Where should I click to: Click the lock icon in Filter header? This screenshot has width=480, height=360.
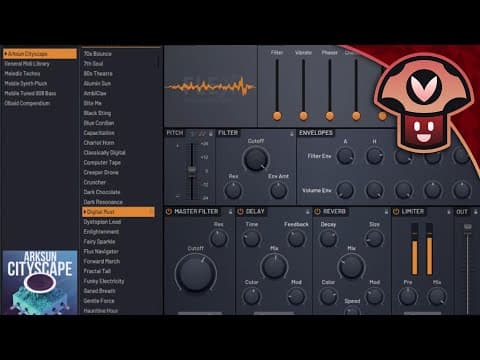pyautogui.click(x=292, y=133)
